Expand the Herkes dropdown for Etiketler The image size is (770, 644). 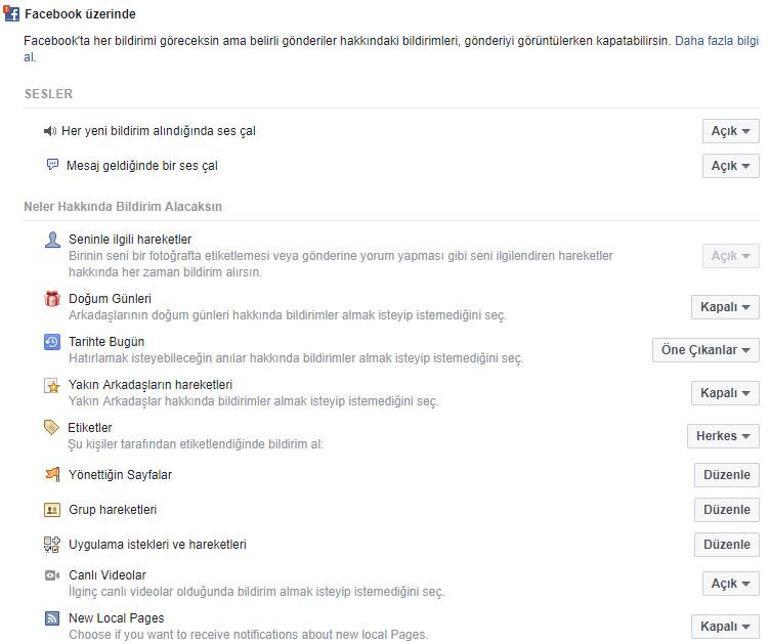point(723,436)
